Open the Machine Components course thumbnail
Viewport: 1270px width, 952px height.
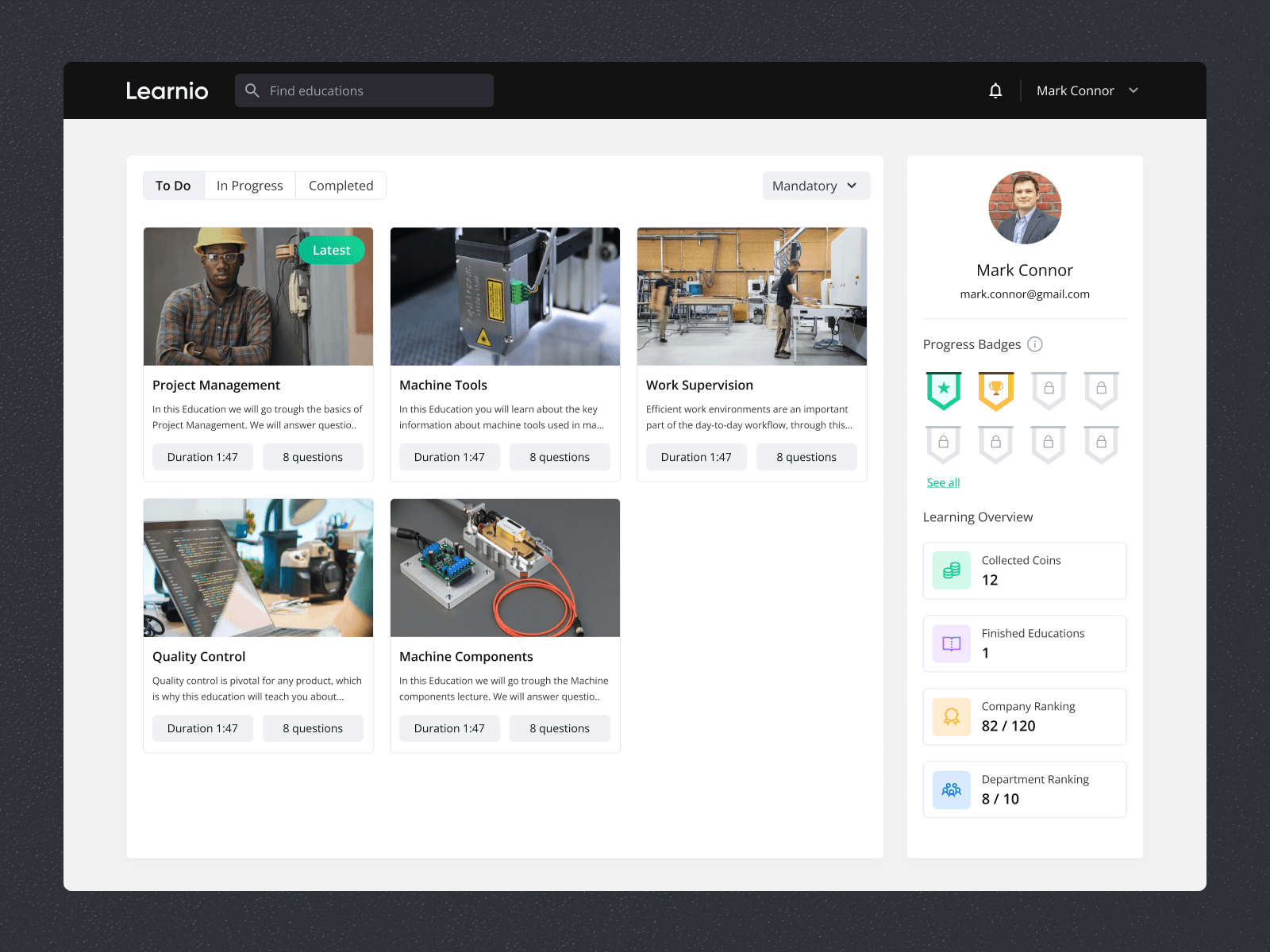click(x=505, y=568)
